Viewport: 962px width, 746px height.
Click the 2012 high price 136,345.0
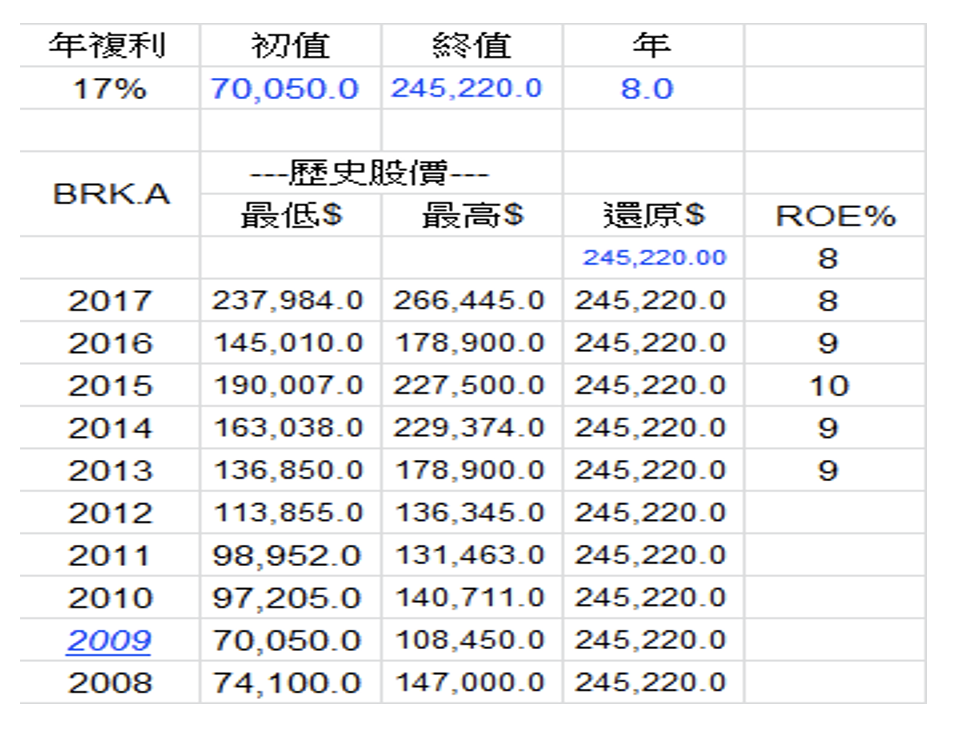469,512
